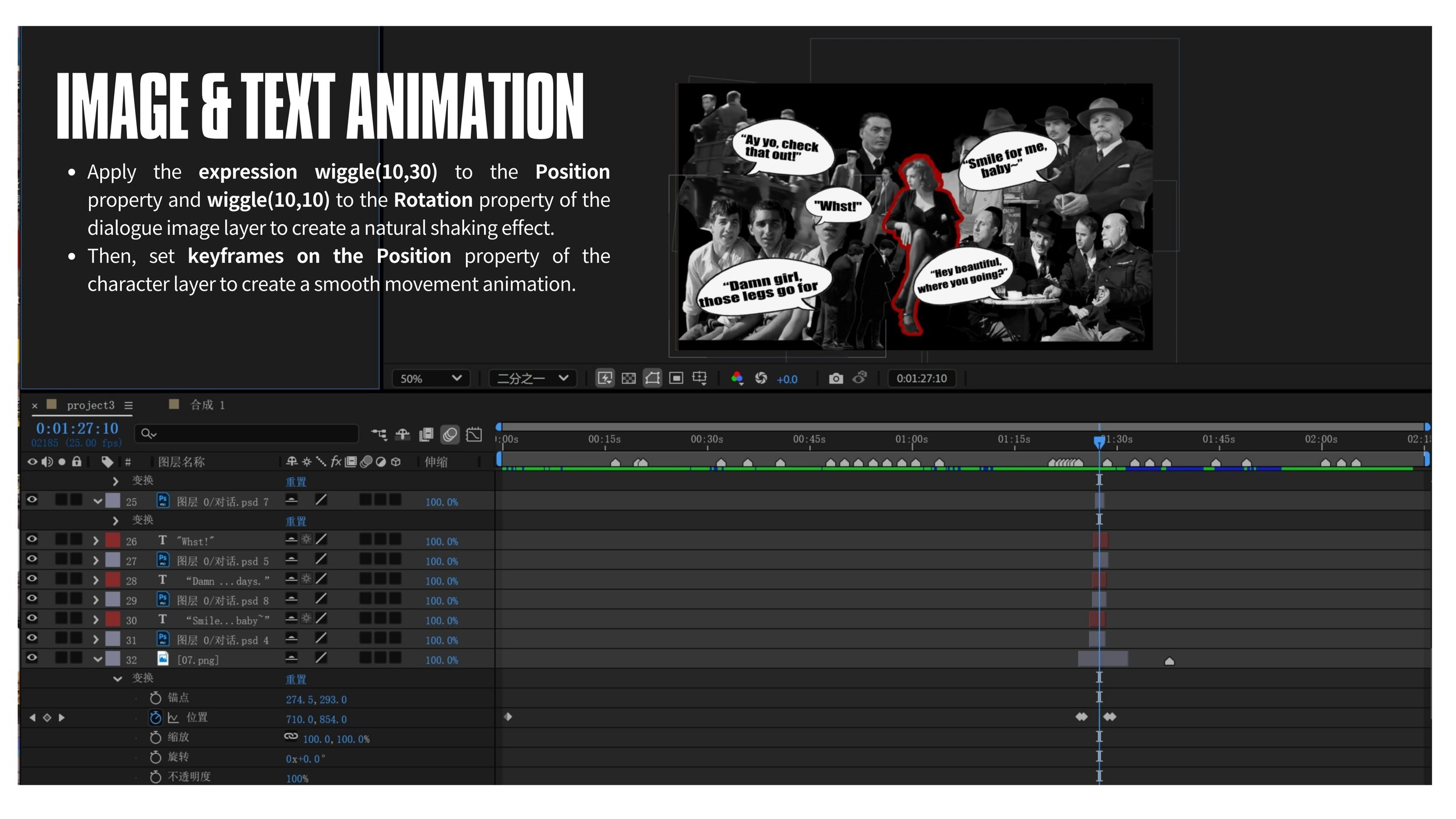
Task: Click the 710.0, 854.0 position value
Action: (x=316, y=719)
